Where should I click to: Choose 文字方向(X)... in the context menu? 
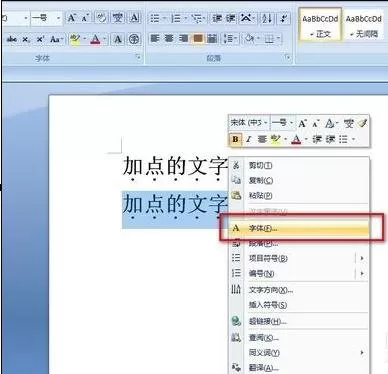pyautogui.click(x=299, y=290)
